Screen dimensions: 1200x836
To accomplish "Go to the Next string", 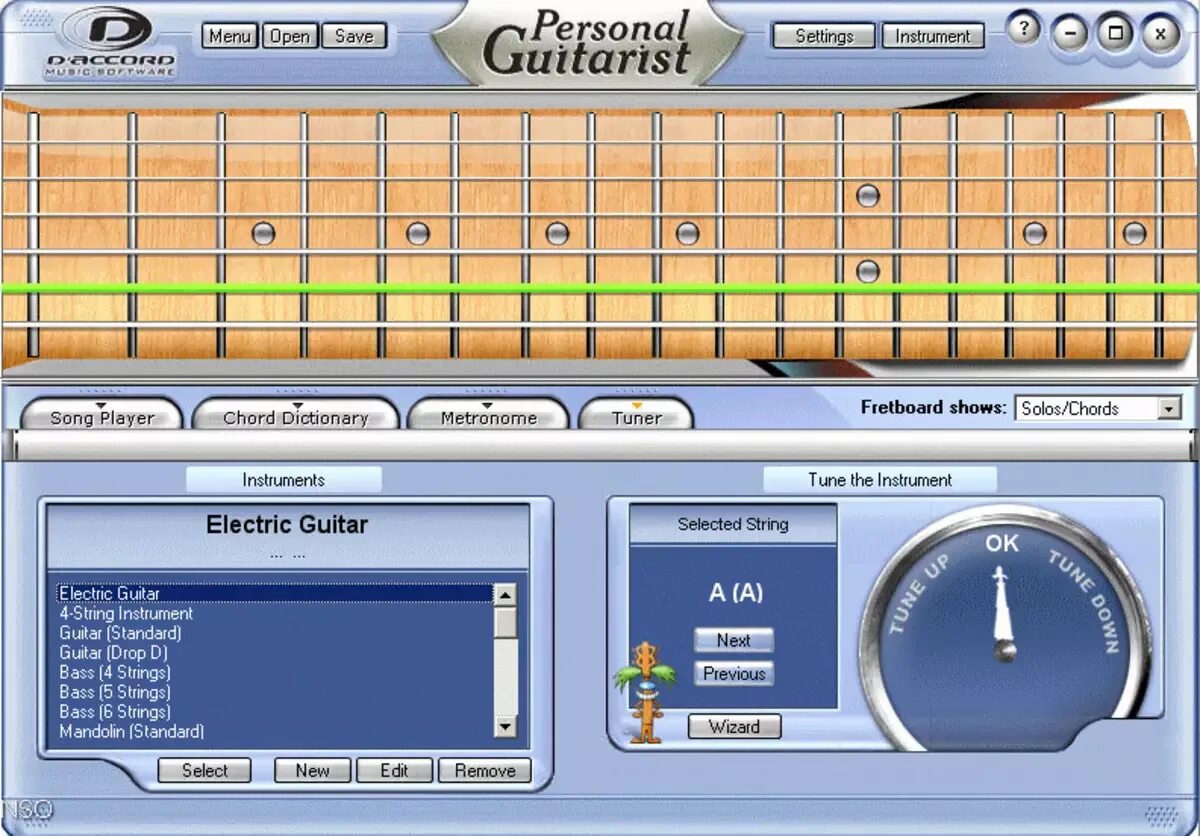I will (x=733, y=640).
